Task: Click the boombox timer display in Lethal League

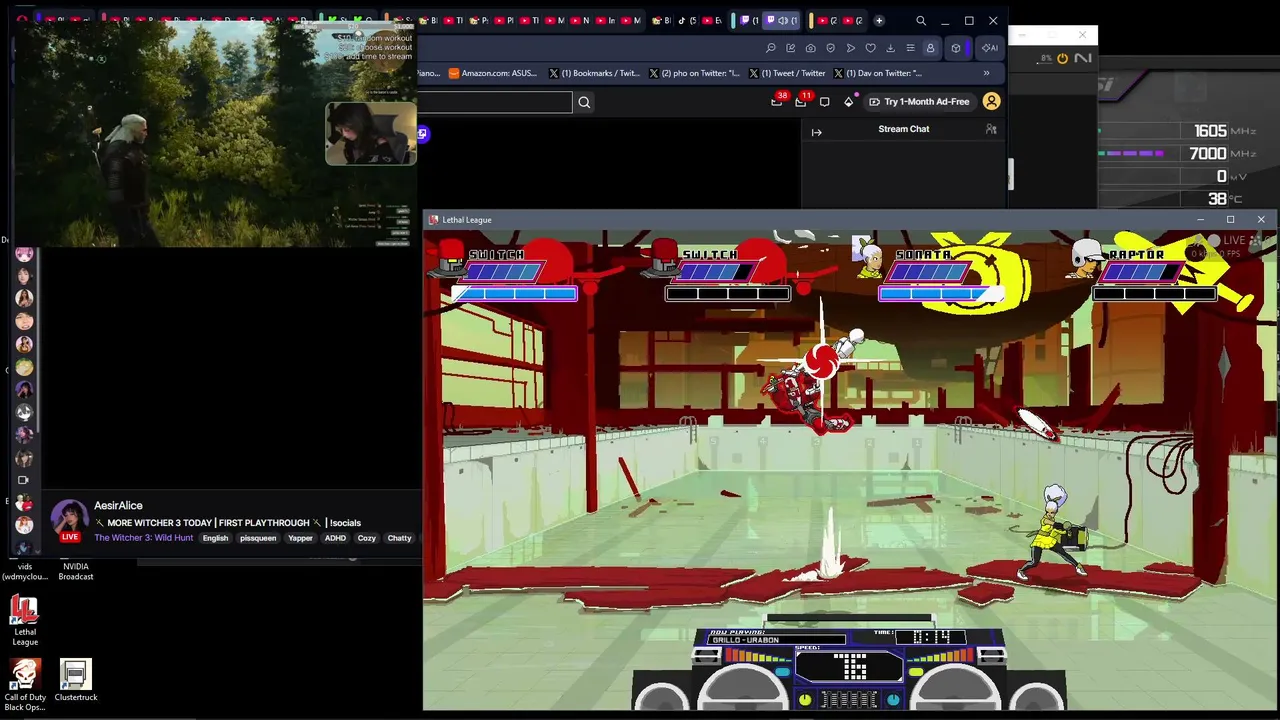Action: 930,637
